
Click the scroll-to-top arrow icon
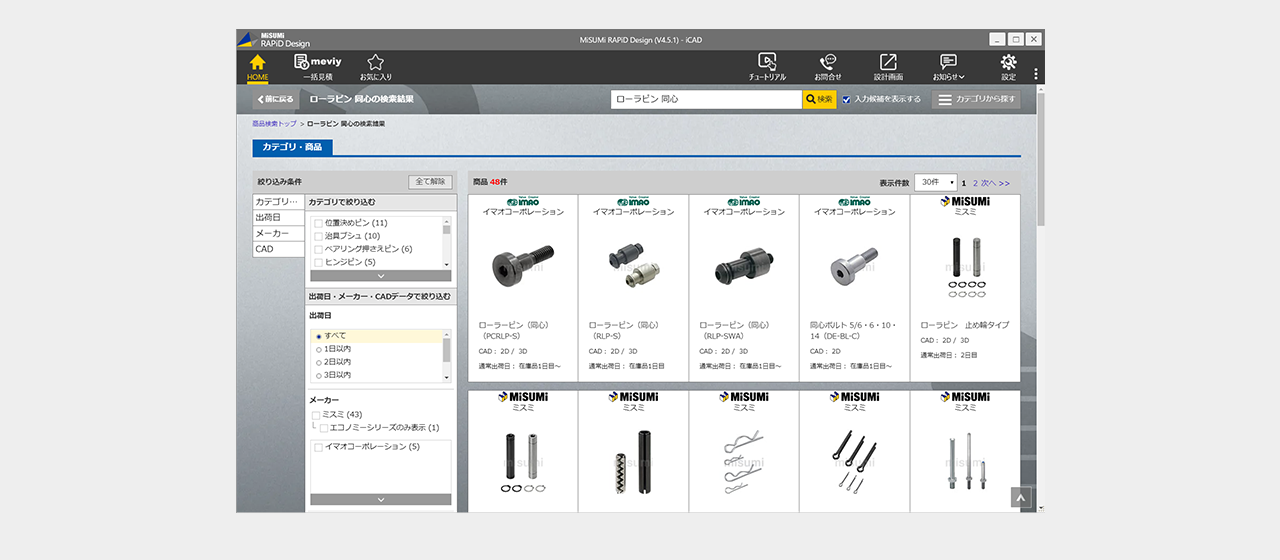1020,497
